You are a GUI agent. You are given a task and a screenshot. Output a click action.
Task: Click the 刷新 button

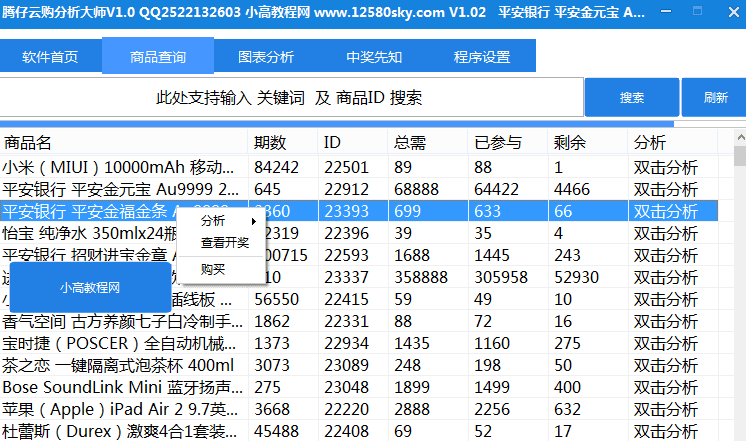tap(715, 98)
